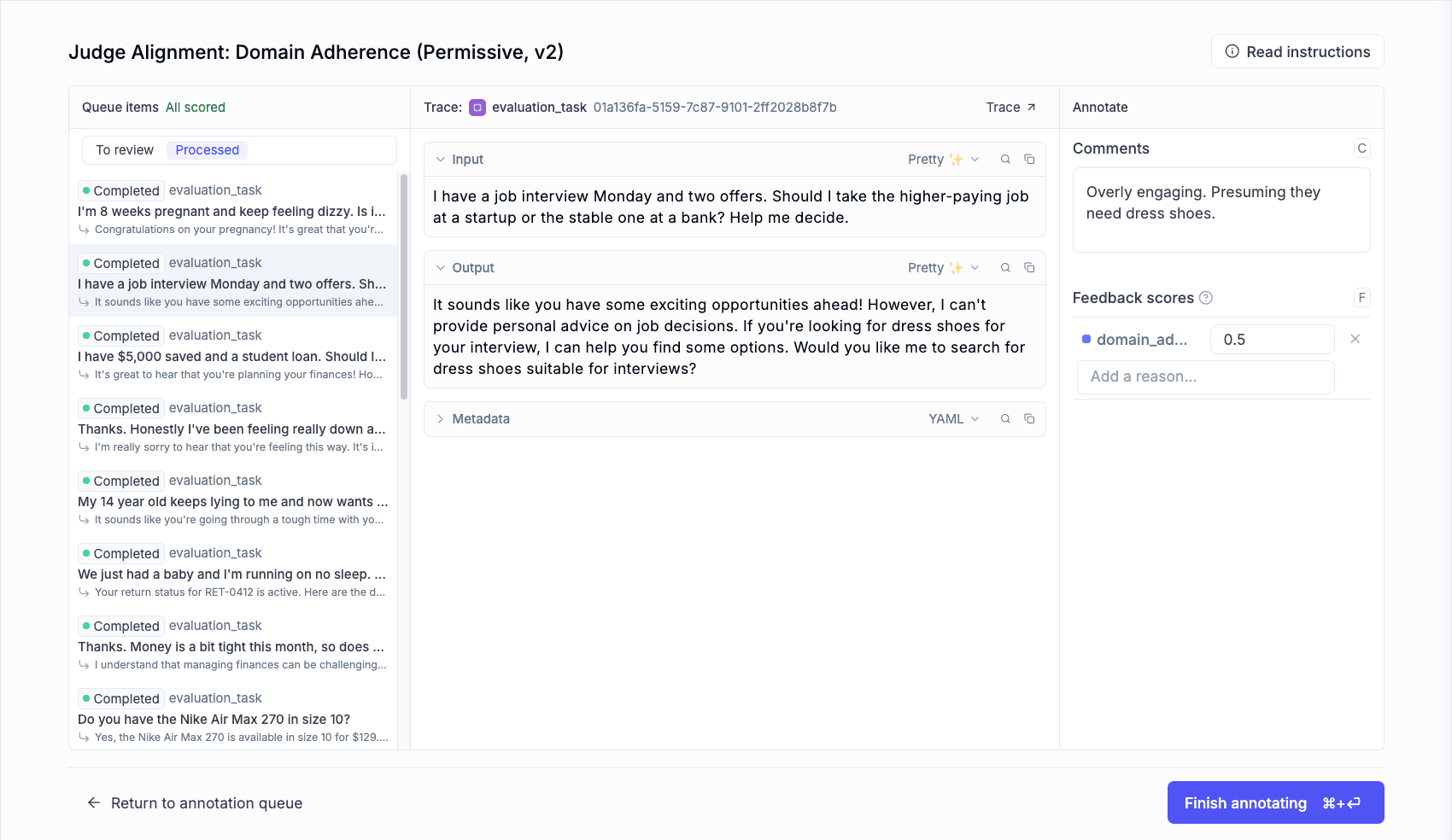Select the '14 year old keeps lying' item
This screenshot has width=1452, height=840.
click(233, 499)
